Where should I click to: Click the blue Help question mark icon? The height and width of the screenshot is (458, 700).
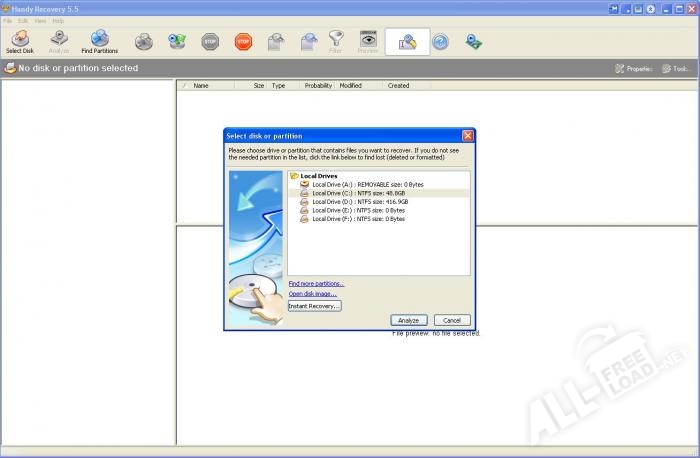440,41
